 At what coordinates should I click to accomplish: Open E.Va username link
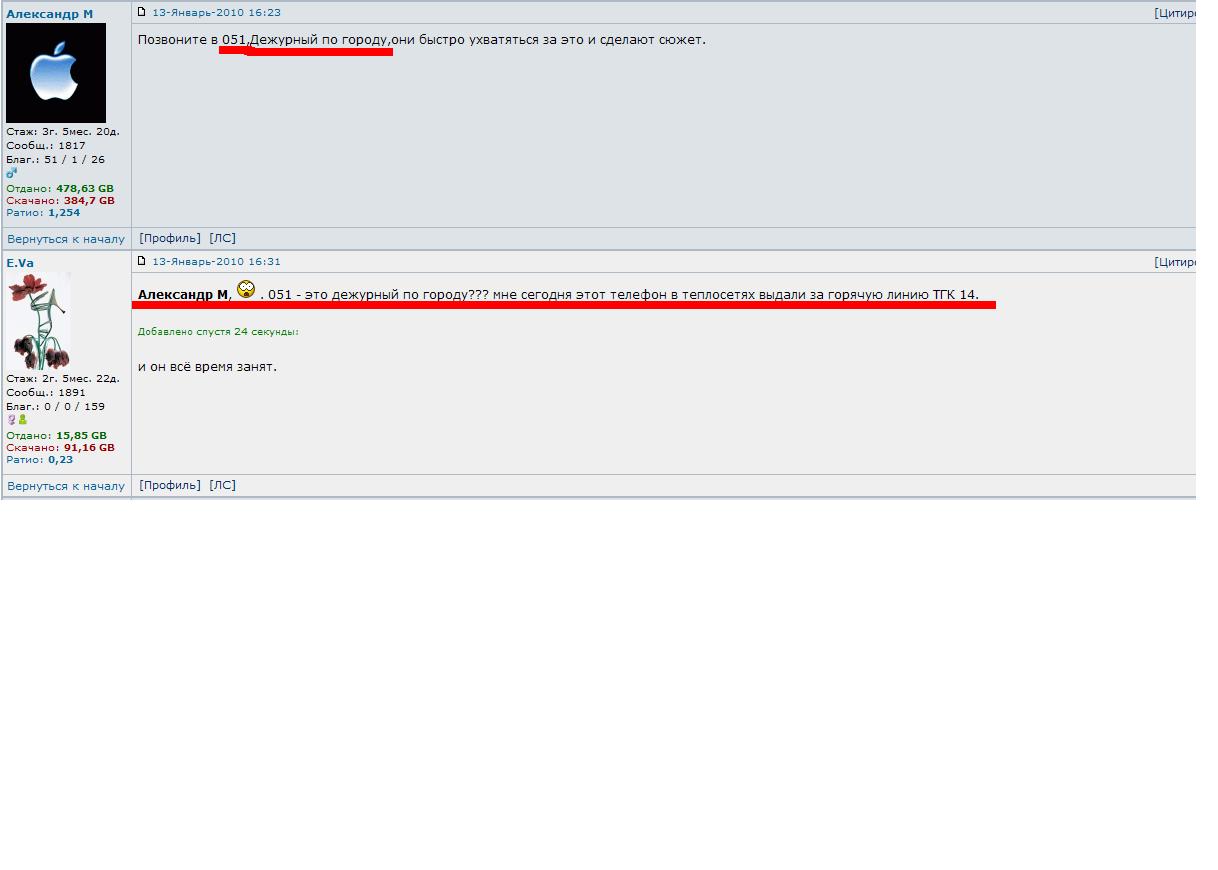coord(20,262)
